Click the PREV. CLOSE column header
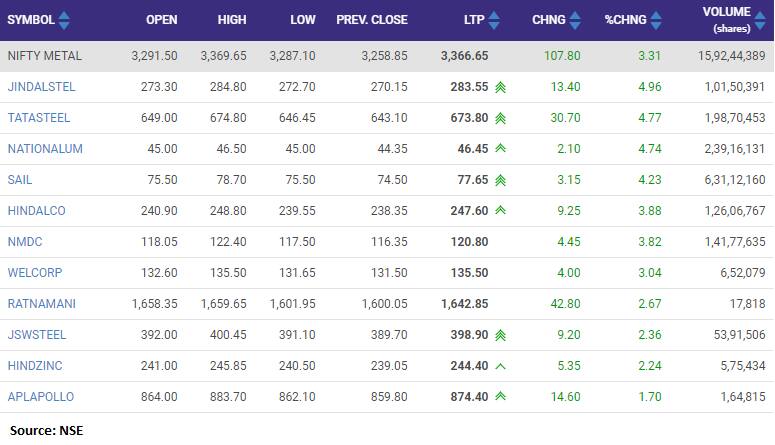Screen dimensions: 775x445 pos(372,20)
